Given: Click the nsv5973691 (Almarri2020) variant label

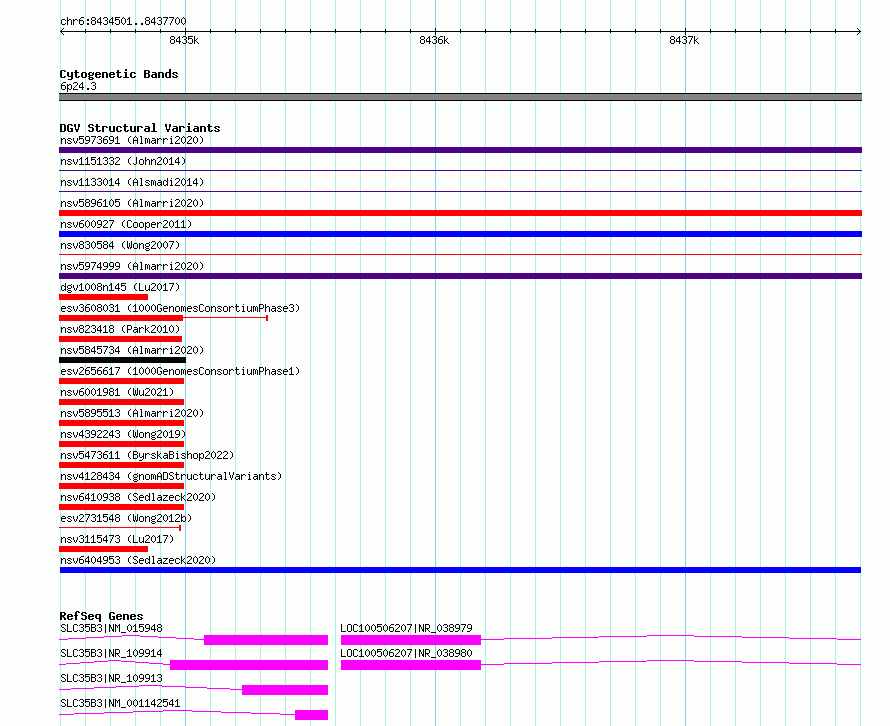Looking at the screenshot, I should click(x=132, y=140).
